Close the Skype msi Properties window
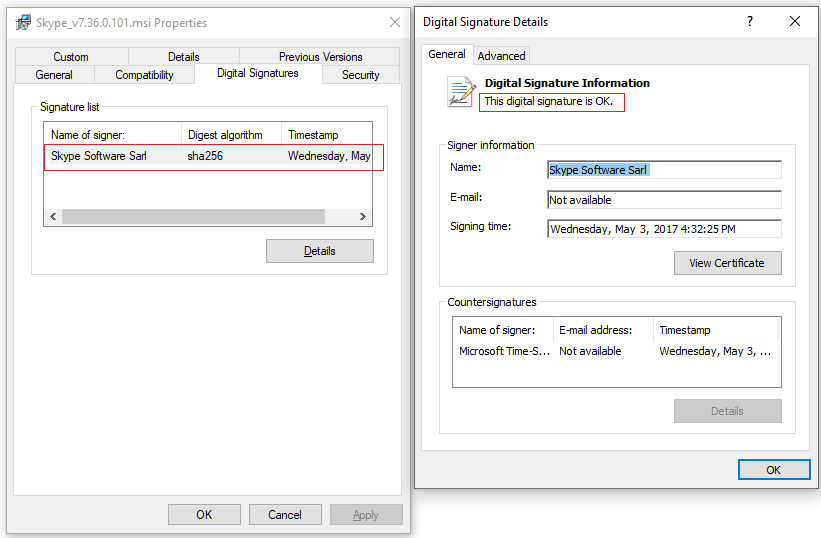Image resolution: width=821 pixels, height=538 pixels. (395, 22)
